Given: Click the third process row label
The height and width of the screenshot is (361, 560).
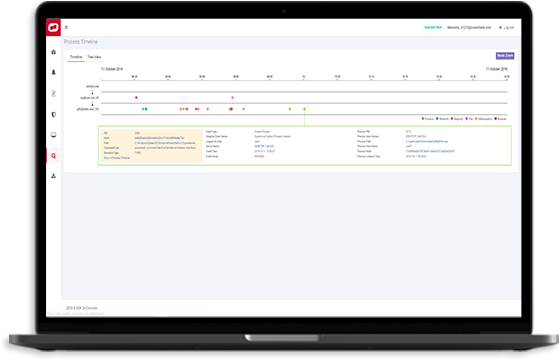Looking at the screenshot, I should pyautogui.click(x=88, y=109).
